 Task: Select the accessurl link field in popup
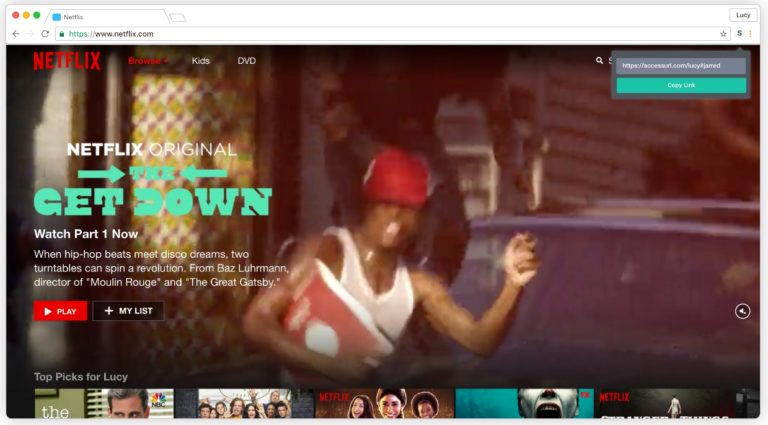681,66
